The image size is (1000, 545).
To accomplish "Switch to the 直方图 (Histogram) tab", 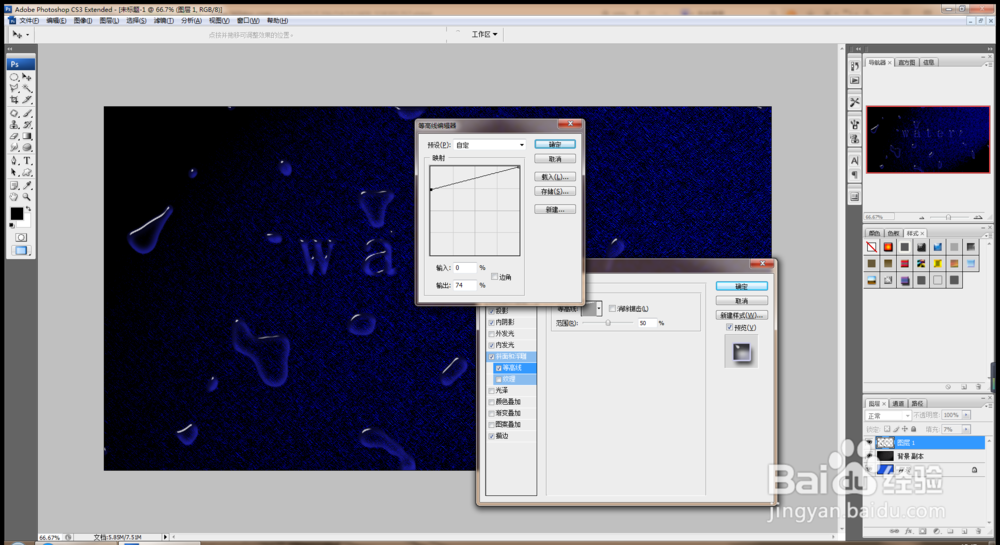I will click(906, 62).
